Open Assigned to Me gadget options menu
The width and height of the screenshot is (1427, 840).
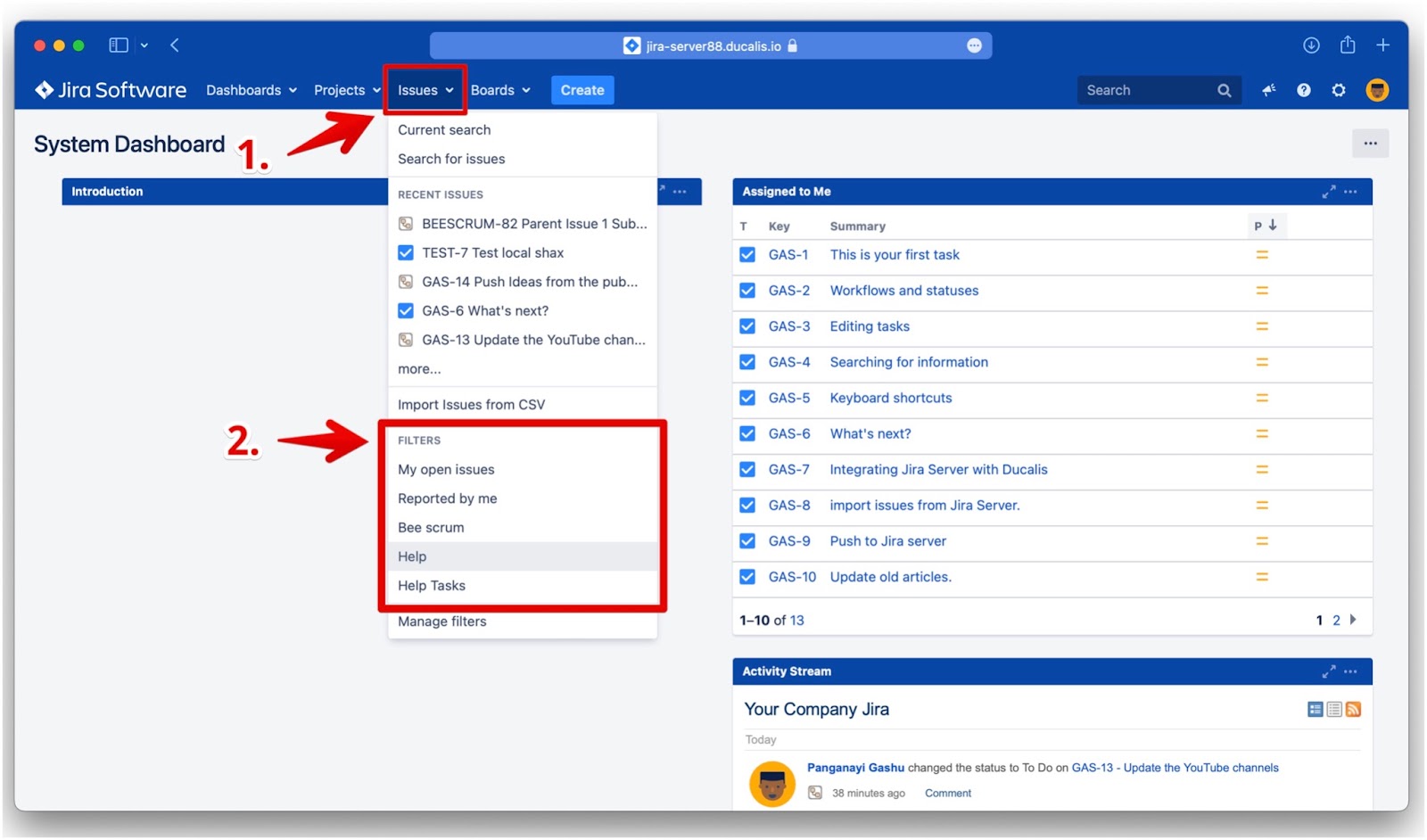click(x=1350, y=192)
